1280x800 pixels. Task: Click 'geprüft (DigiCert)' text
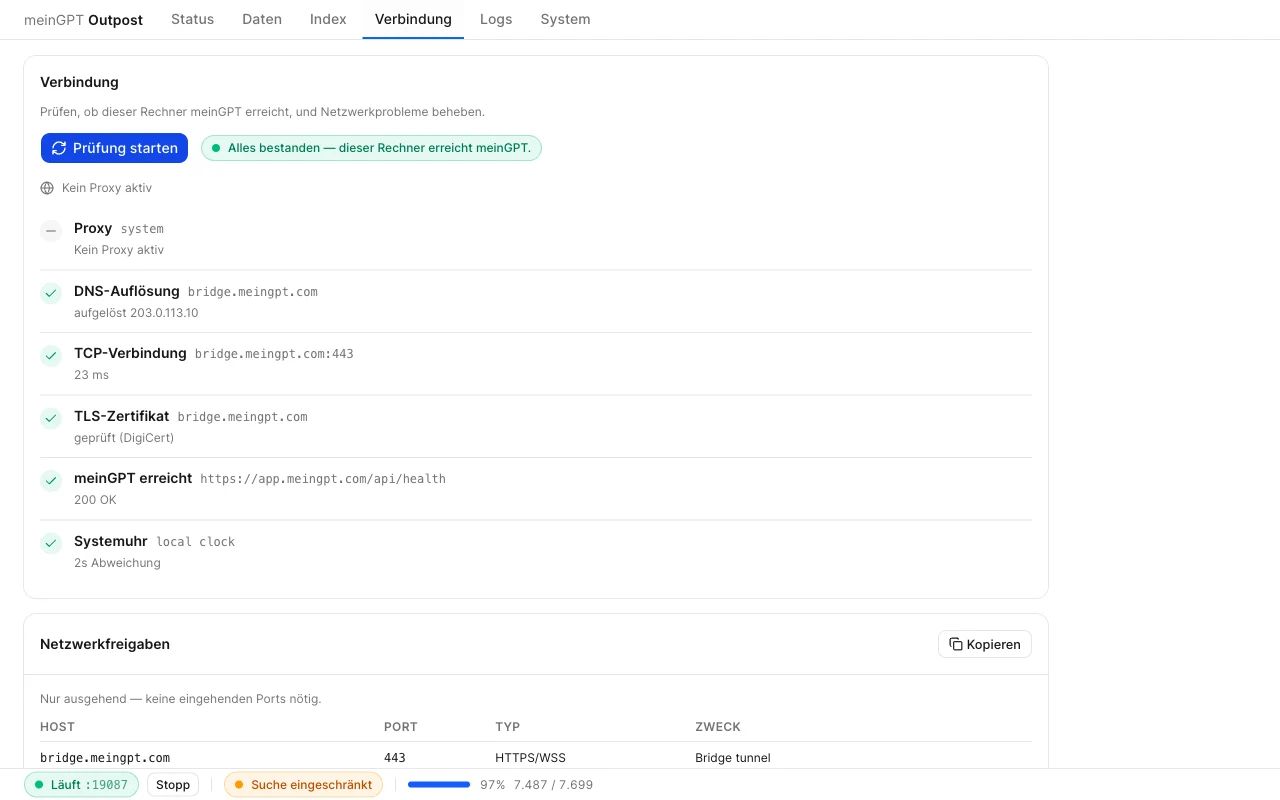pyautogui.click(x=124, y=438)
